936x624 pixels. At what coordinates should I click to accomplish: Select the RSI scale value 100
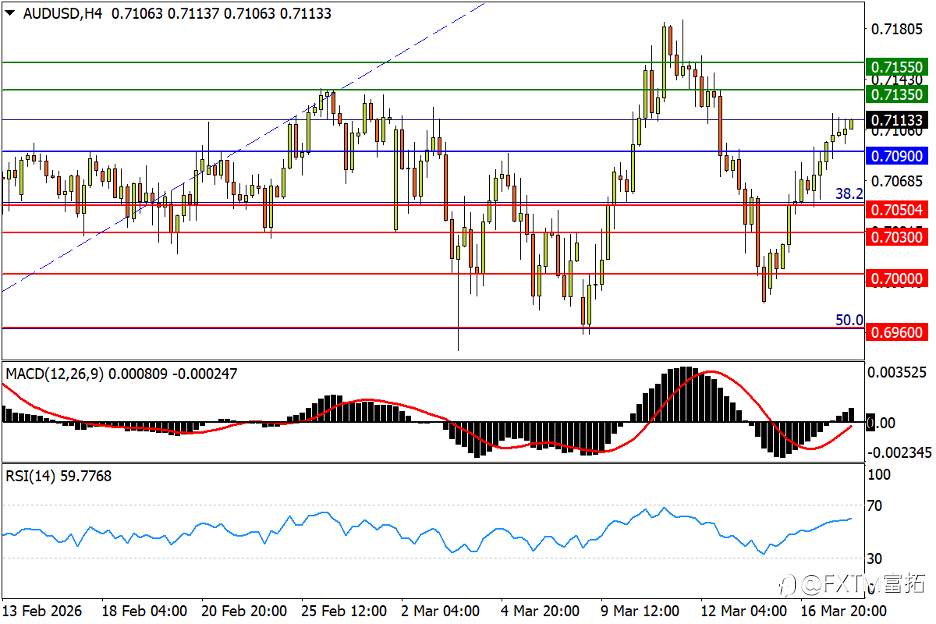coord(879,475)
